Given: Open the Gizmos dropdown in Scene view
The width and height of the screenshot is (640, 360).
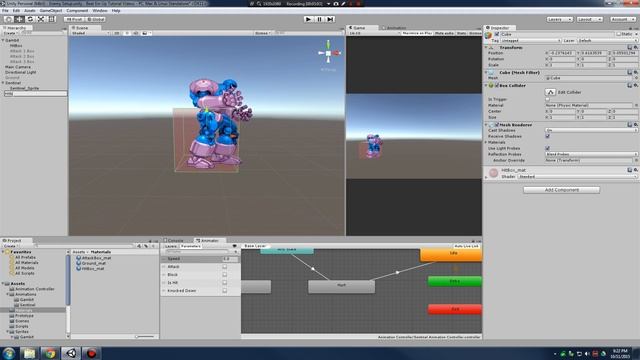Looking at the screenshot, I should click(x=262, y=33).
